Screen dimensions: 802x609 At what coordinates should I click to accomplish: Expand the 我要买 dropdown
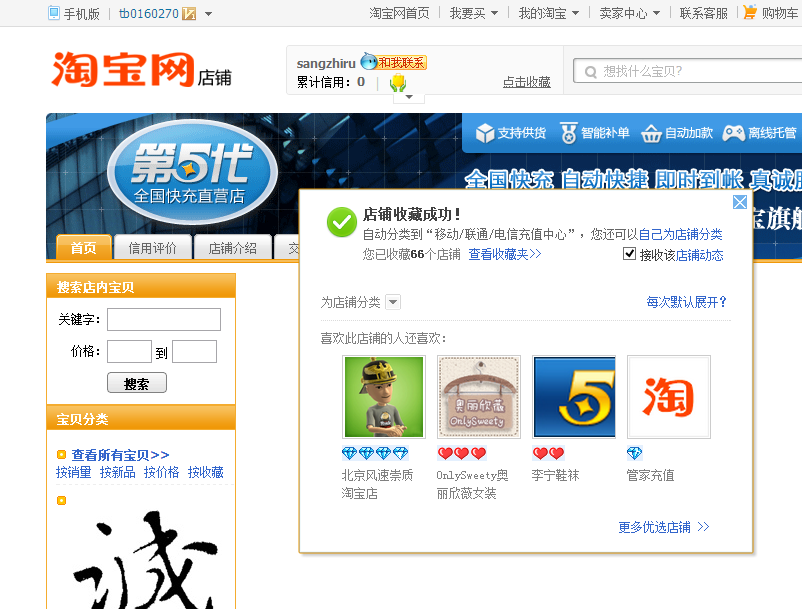(494, 14)
